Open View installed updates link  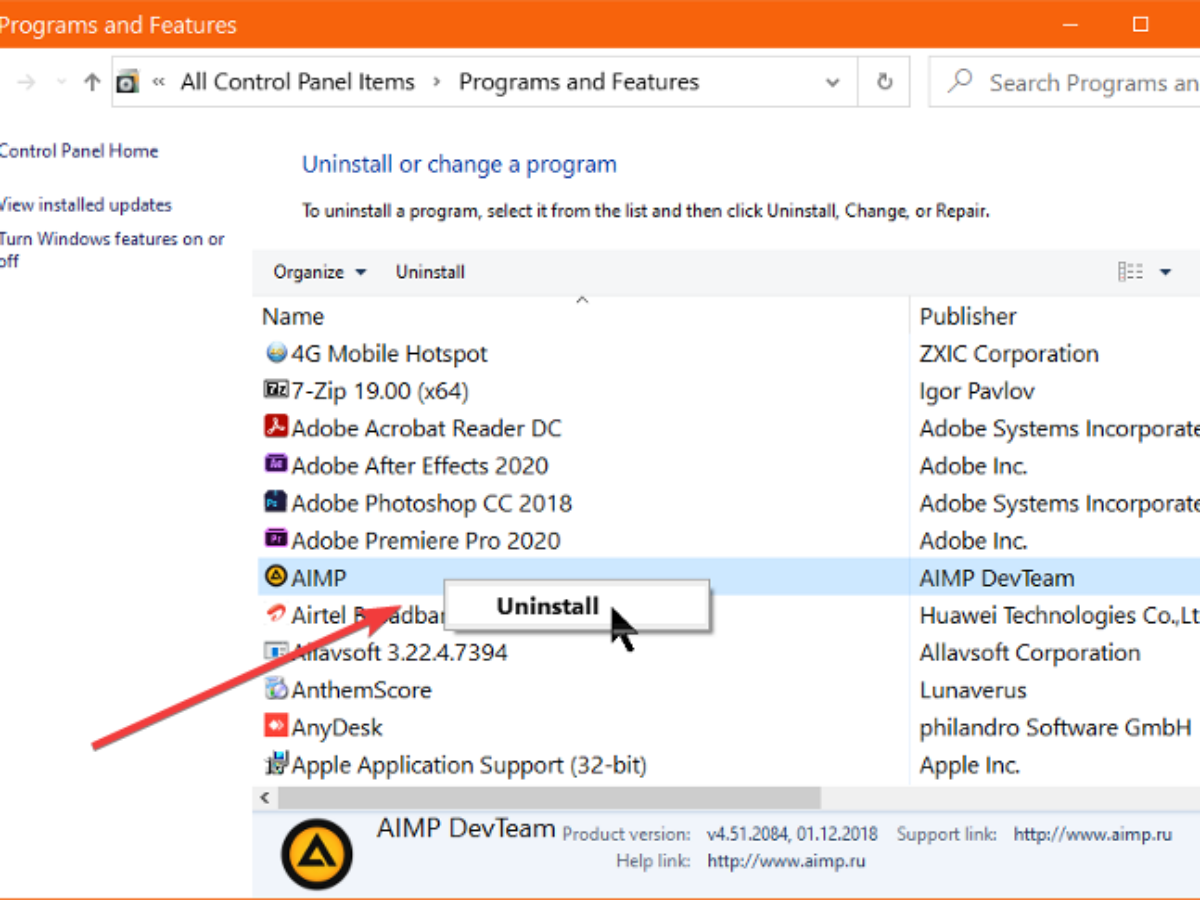[x=85, y=205]
